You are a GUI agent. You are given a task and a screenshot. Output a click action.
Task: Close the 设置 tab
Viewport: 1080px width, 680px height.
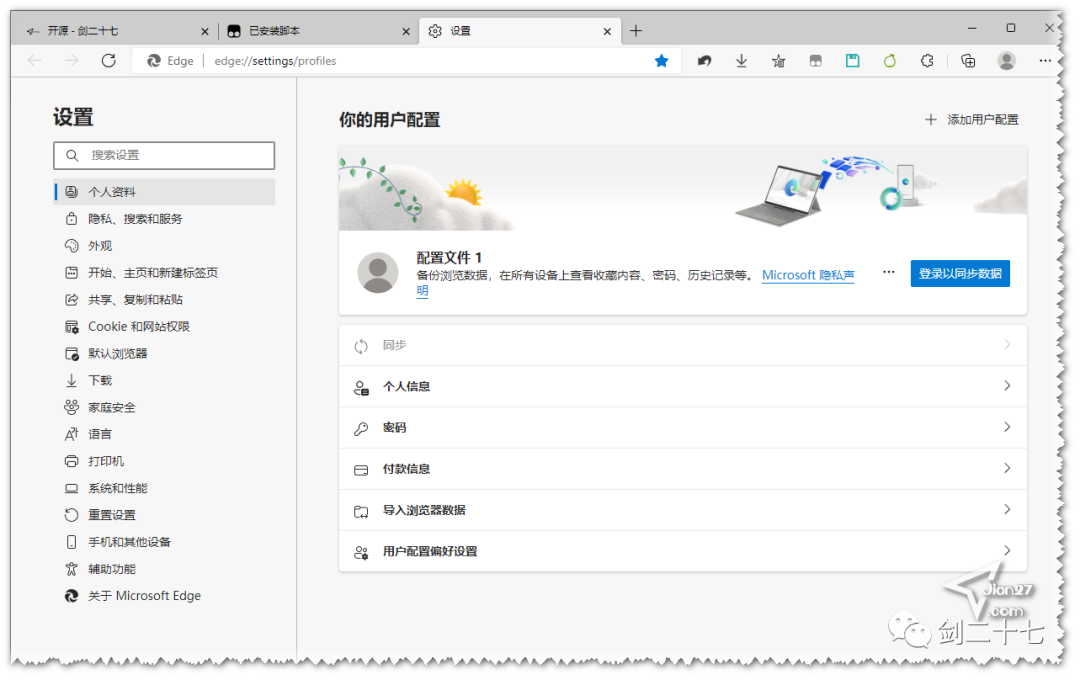607,31
